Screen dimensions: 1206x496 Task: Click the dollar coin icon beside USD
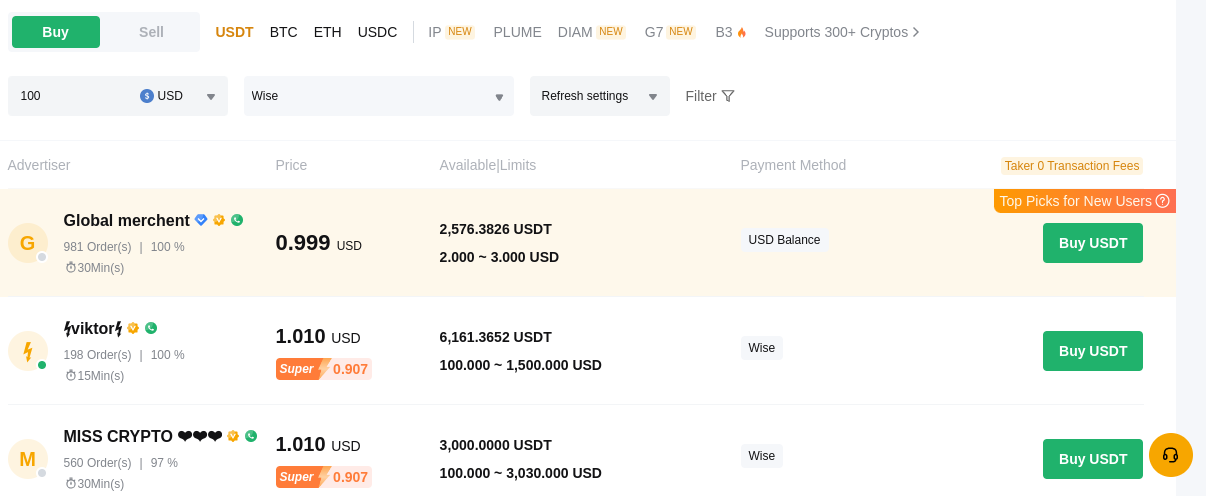point(147,96)
